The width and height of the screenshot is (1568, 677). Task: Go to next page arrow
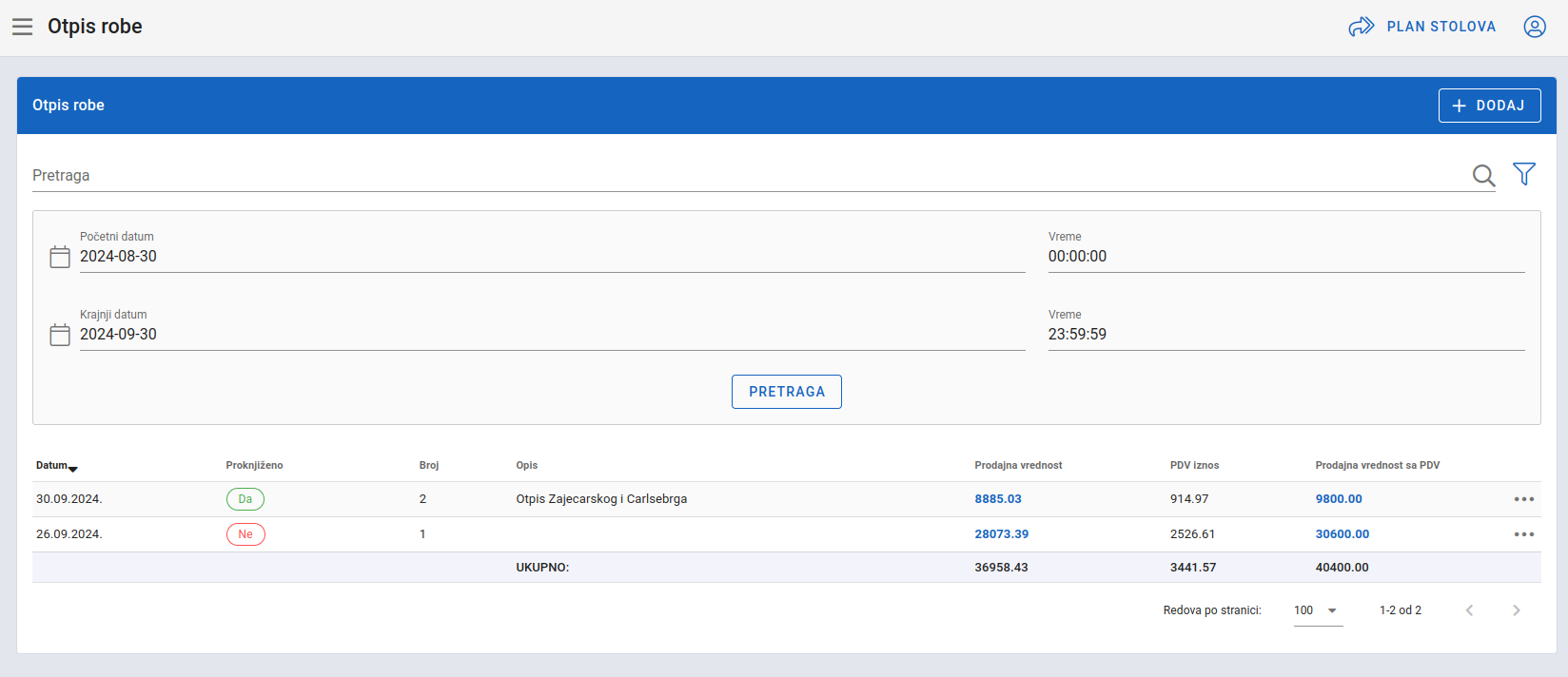coord(1517,610)
